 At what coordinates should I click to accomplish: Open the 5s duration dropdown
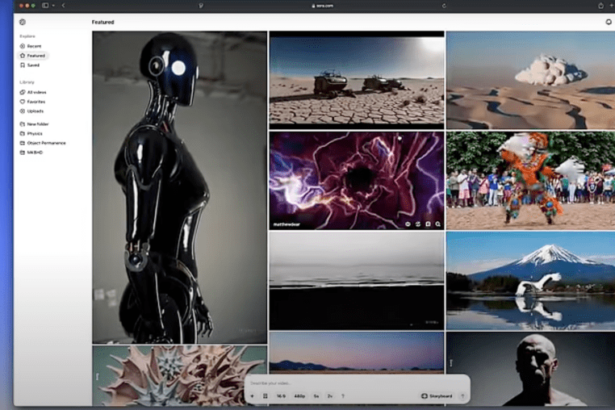[316, 396]
